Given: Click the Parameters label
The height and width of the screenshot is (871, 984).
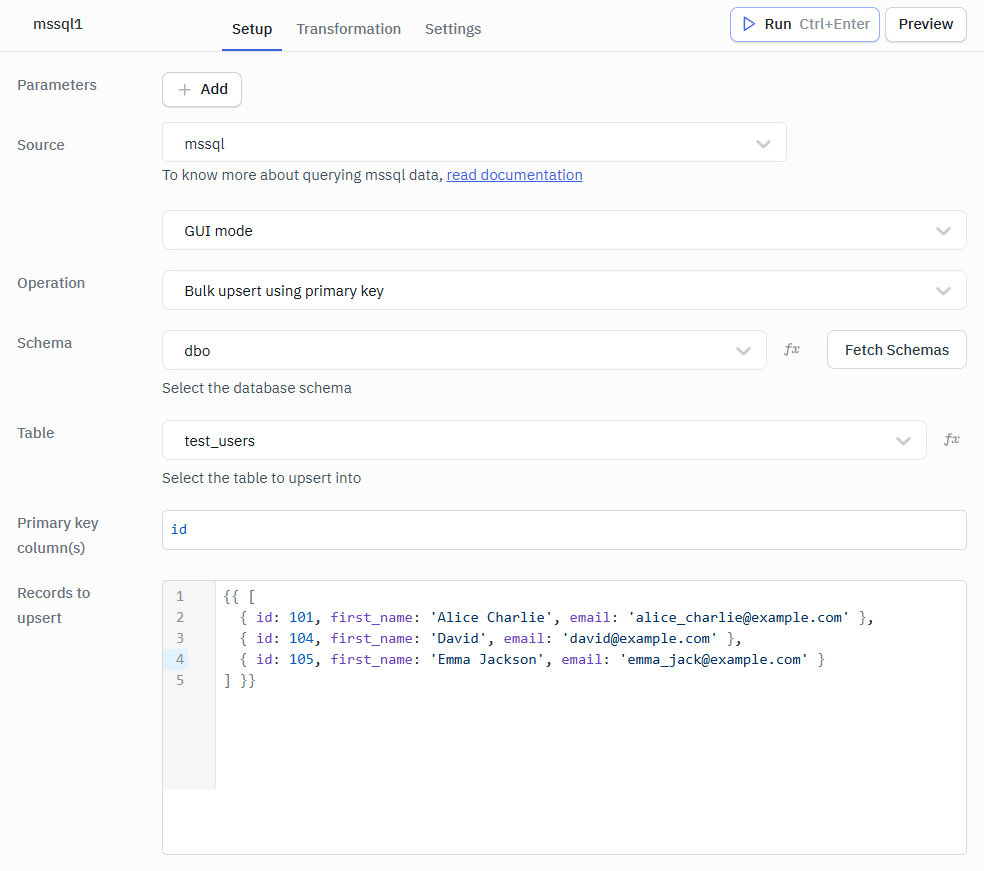Looking at the screenshot, I should (x=56, y=85).
